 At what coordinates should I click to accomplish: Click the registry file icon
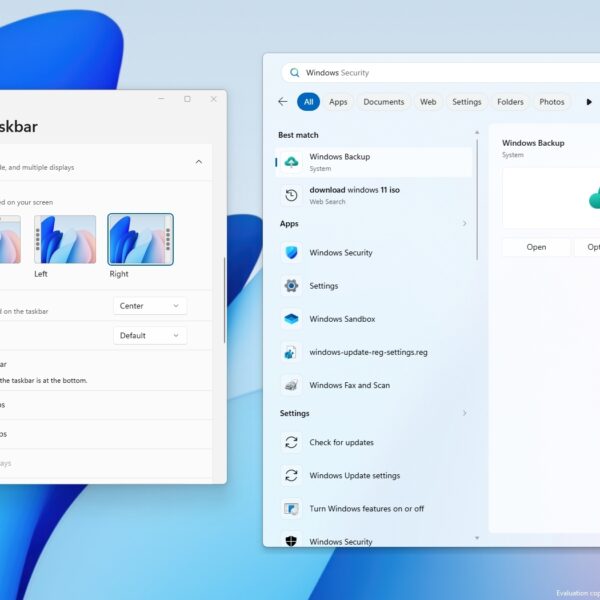pos(291,352)
